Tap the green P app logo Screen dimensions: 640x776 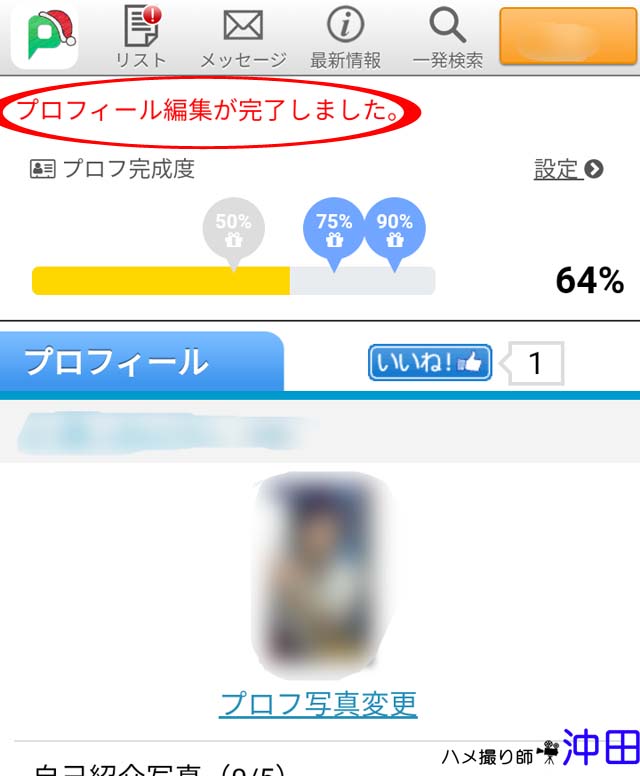46,36
